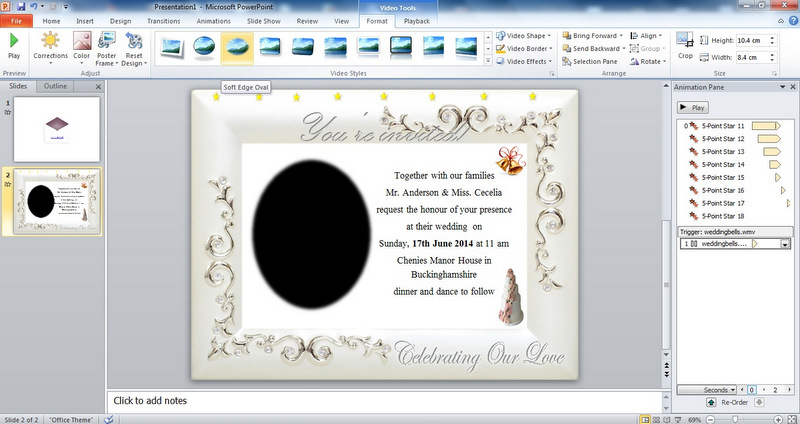800x424 pixels.
Task: Select the oval black video on slide
Action: point(311,234)
